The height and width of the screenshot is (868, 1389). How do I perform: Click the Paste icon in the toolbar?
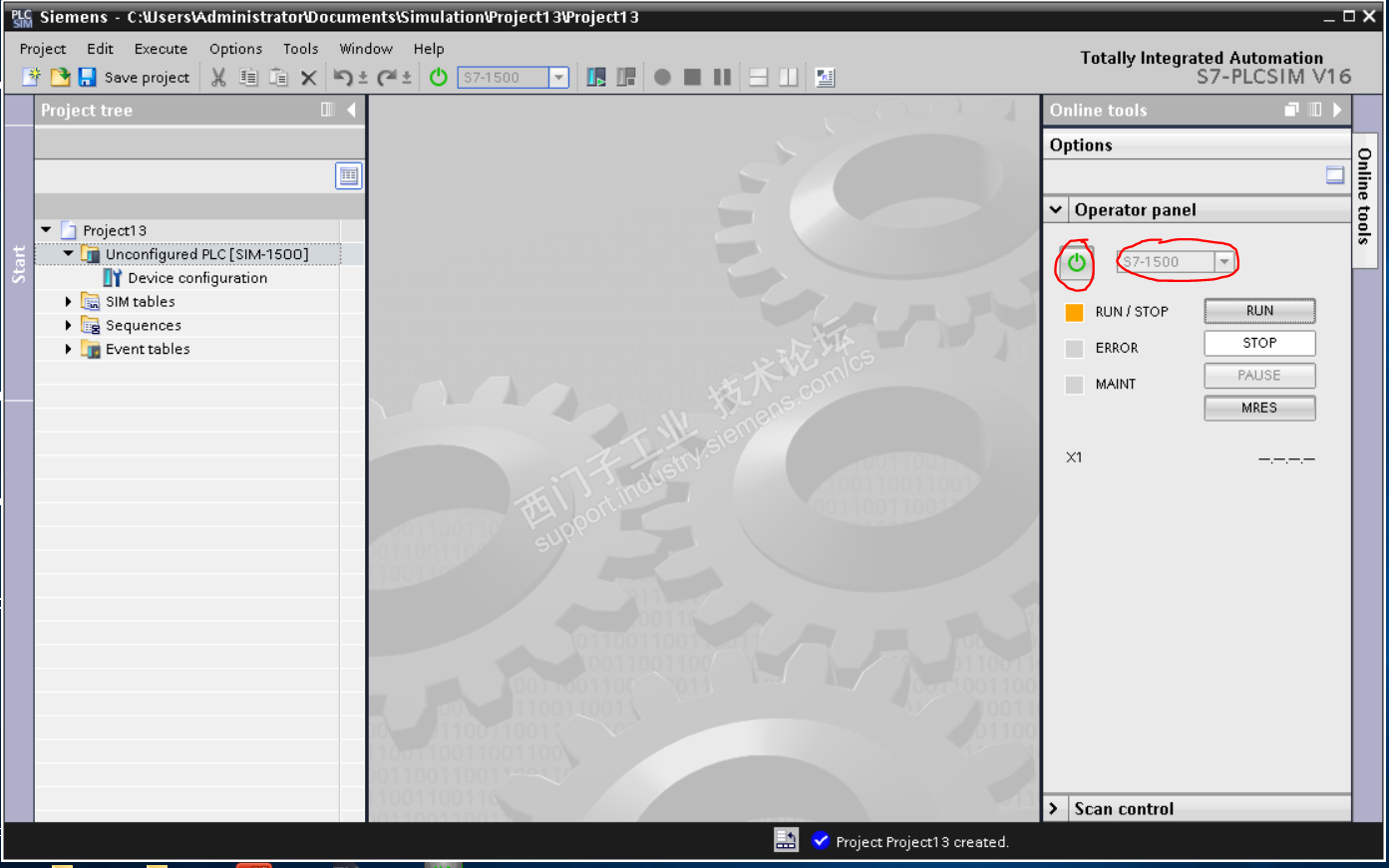tap(279, 77)
